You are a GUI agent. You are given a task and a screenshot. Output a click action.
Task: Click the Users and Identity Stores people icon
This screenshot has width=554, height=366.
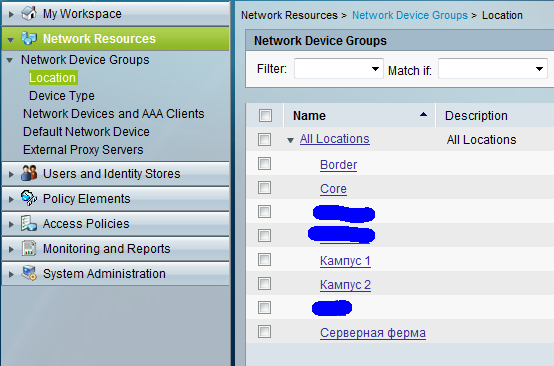[x=29, y=173]
